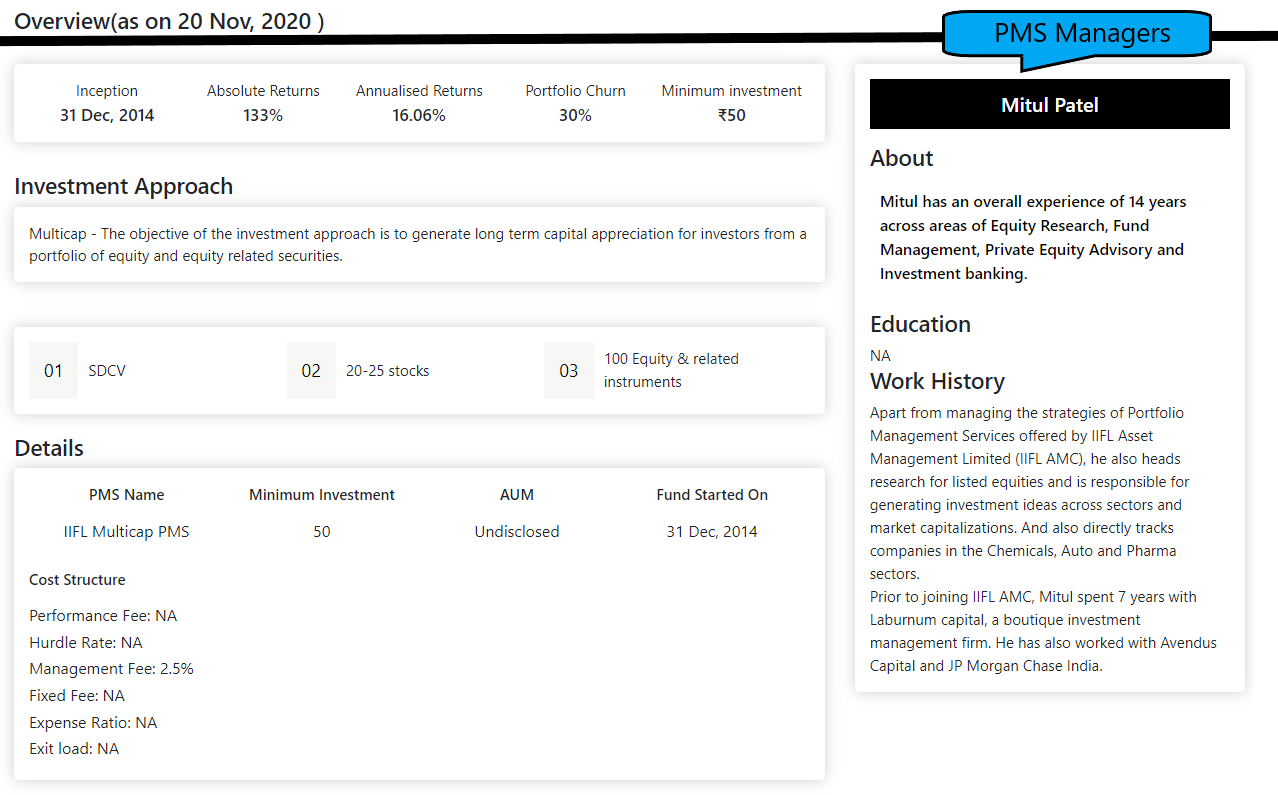Click the Undisclosed AUM value
This screenshot has width=1278, height=795.
517,532
